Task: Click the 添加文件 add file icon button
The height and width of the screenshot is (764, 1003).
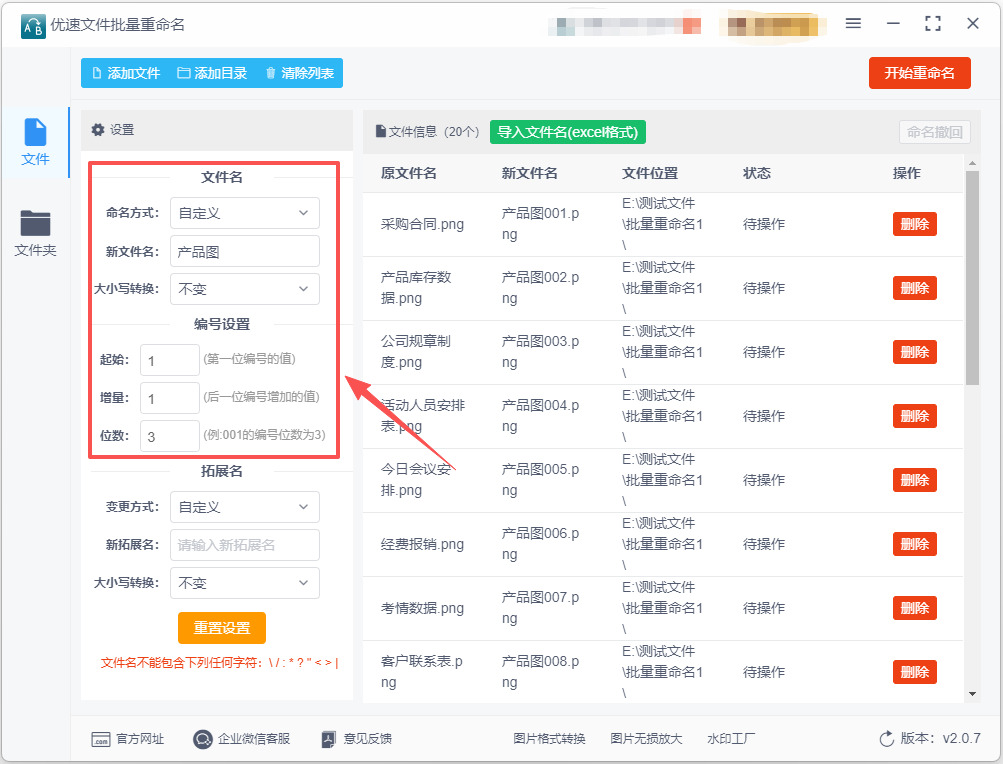Action: (x=125, y=73)
